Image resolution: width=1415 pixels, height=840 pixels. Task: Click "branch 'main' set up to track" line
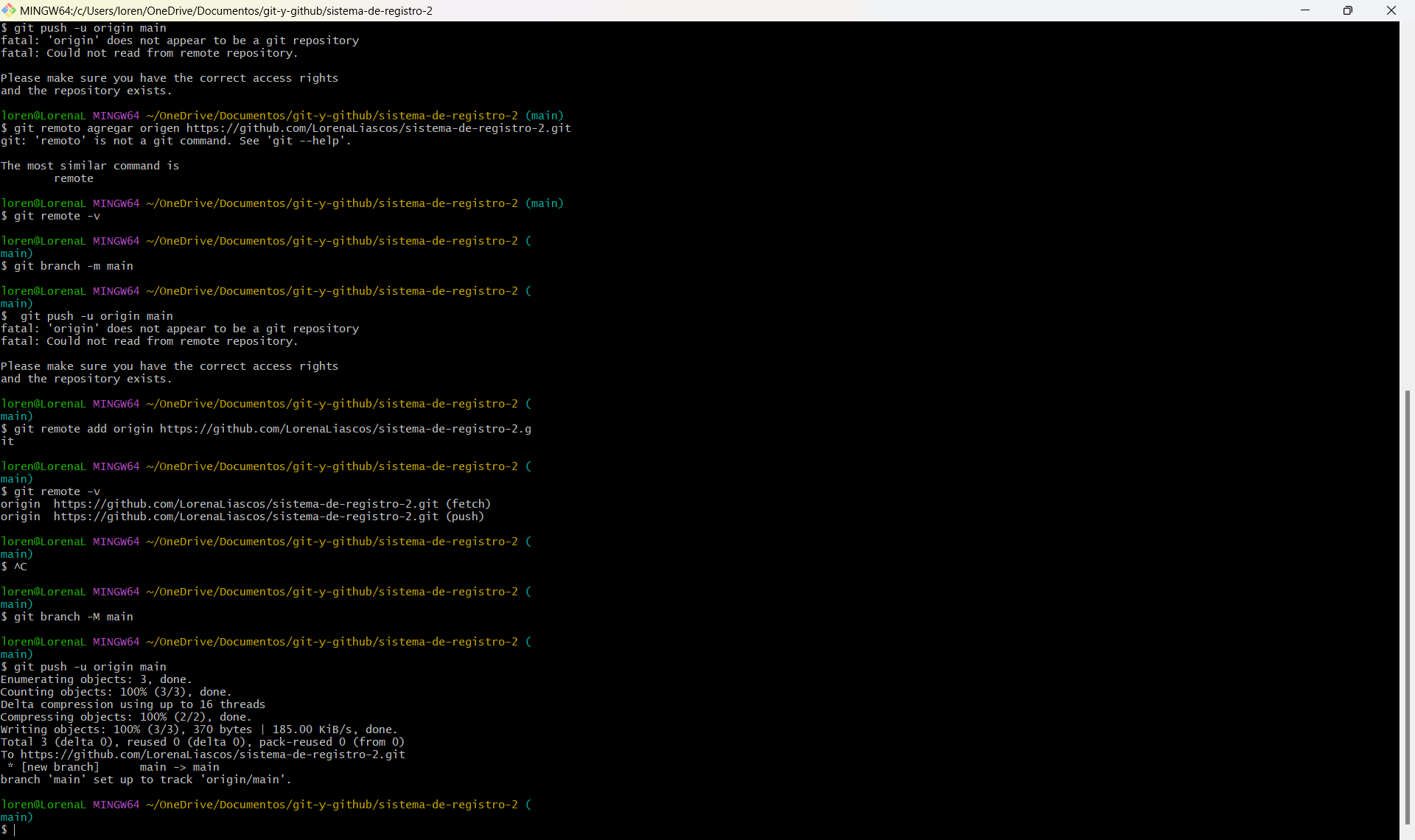pyautogui.click(x=146, y=780)
